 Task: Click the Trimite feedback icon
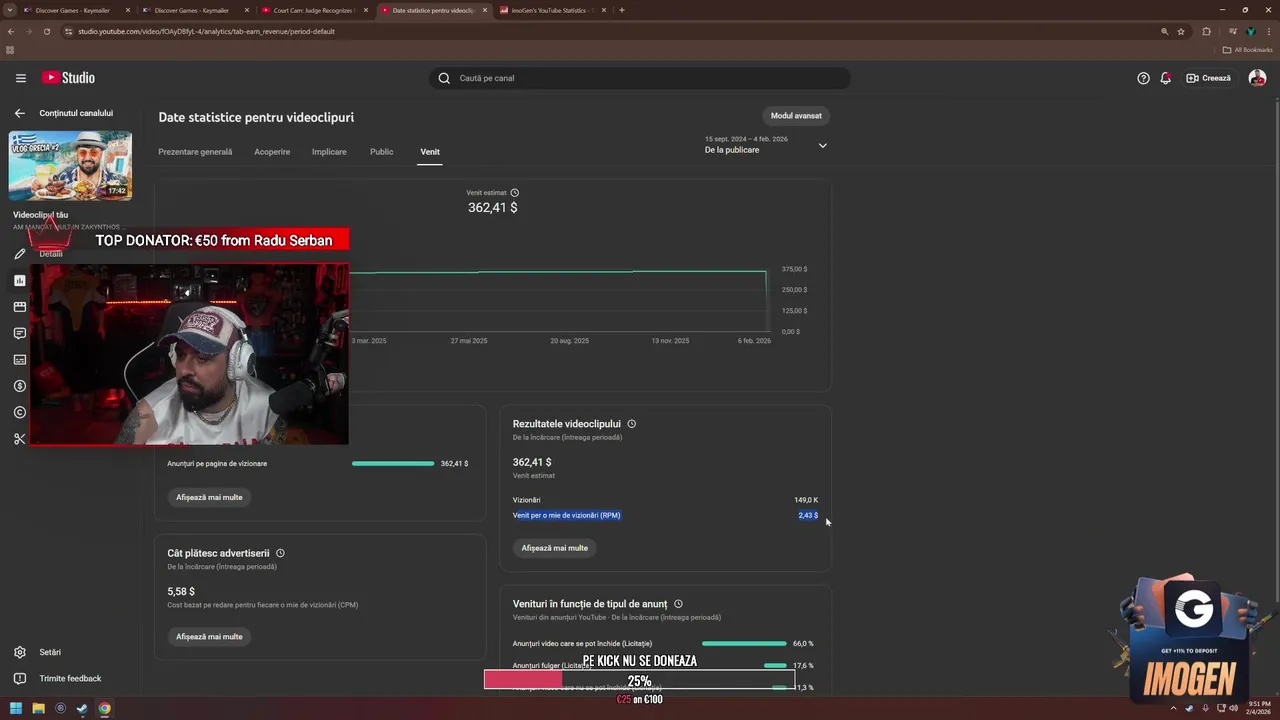coord(19,678)
